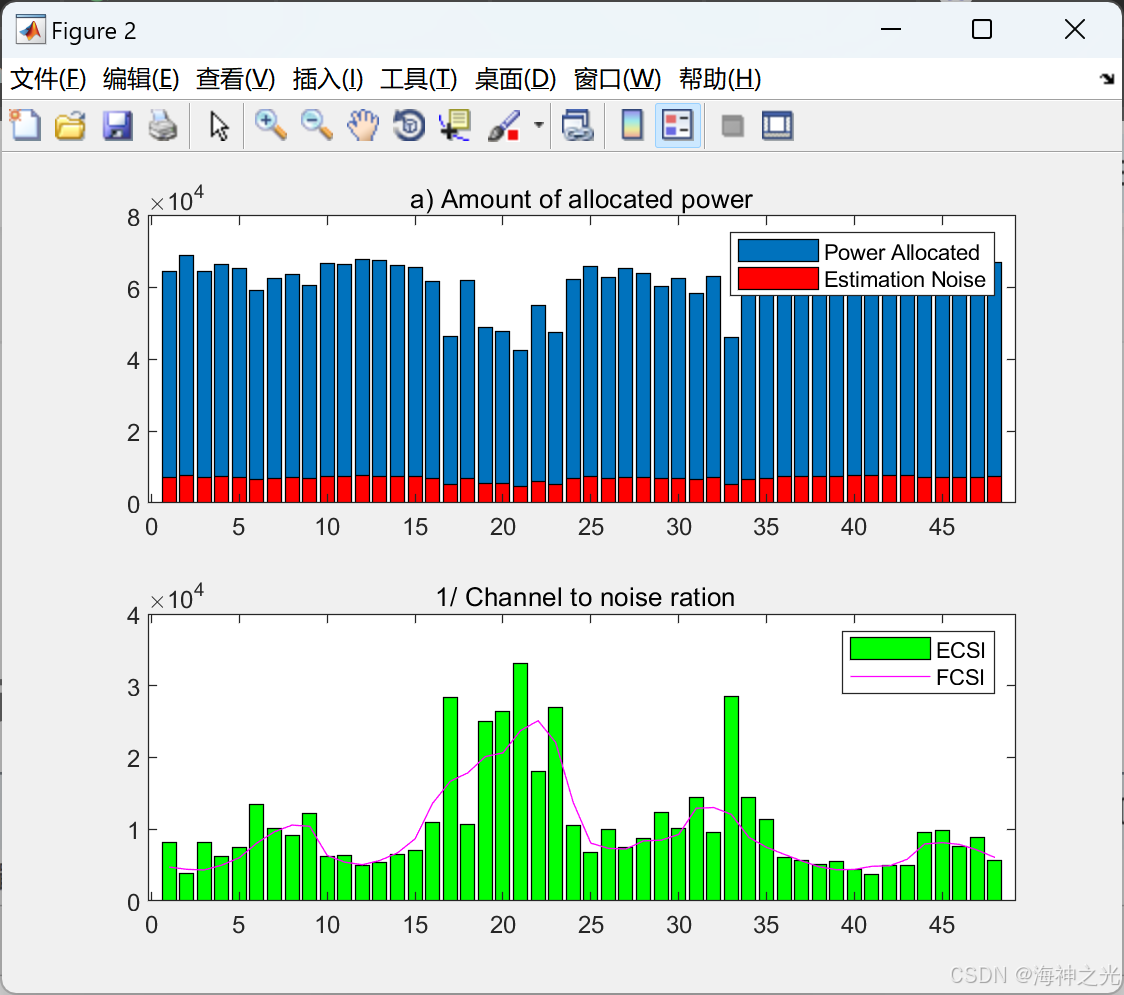Click the green ECSI legend swatch
This screenshot has width=1124, height=995.
[x=890, y=649]
